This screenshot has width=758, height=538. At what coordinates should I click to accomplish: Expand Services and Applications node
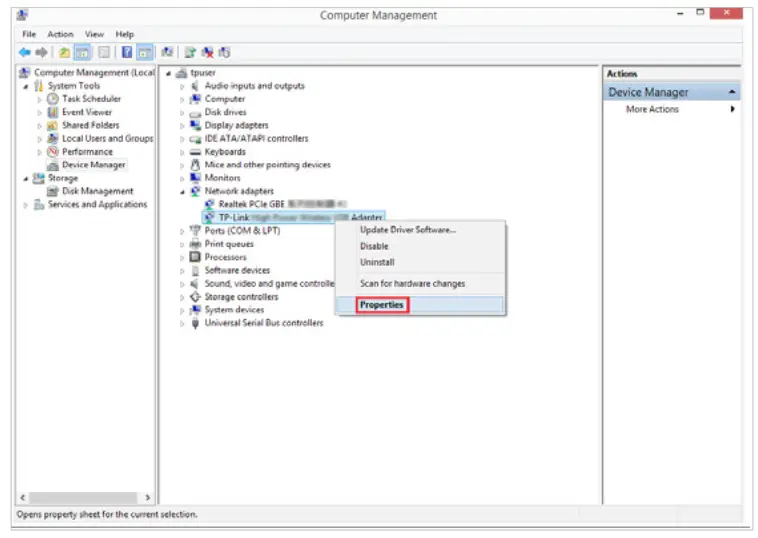pyautogui.click(x=26, y=205)
